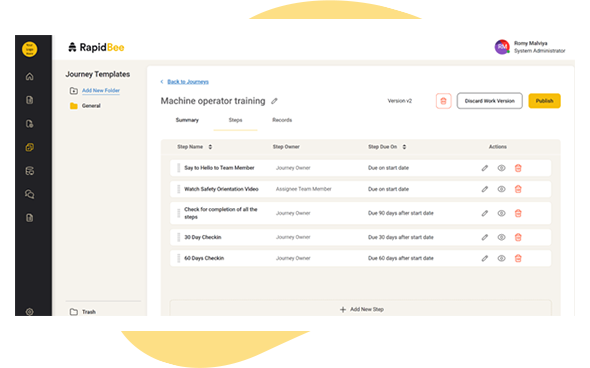The width and height of the screenshot is (590, 368).
Task: Click the 60 Days Checkin step name
Action: (x=204, y=259)
